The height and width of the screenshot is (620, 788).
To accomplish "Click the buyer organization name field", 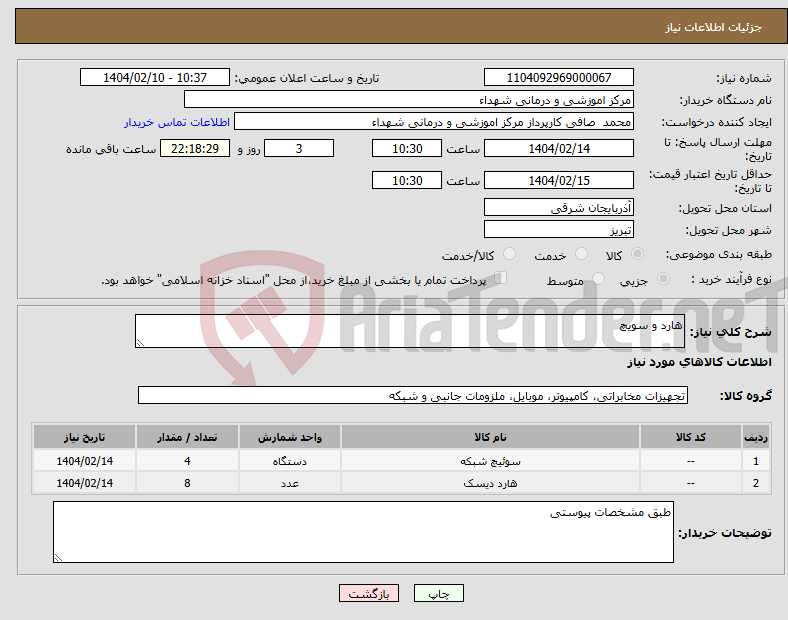I will (x=409, y=99).
